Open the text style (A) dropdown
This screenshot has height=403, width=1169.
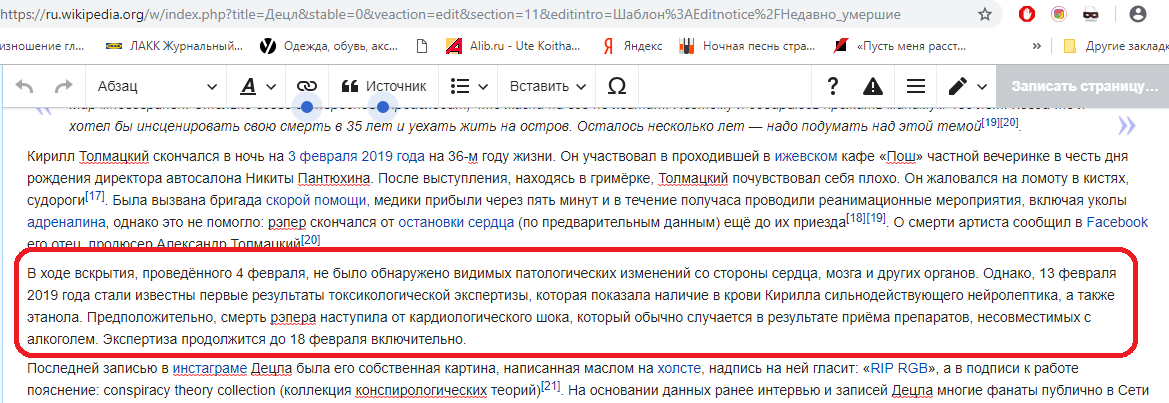point(258,86)
